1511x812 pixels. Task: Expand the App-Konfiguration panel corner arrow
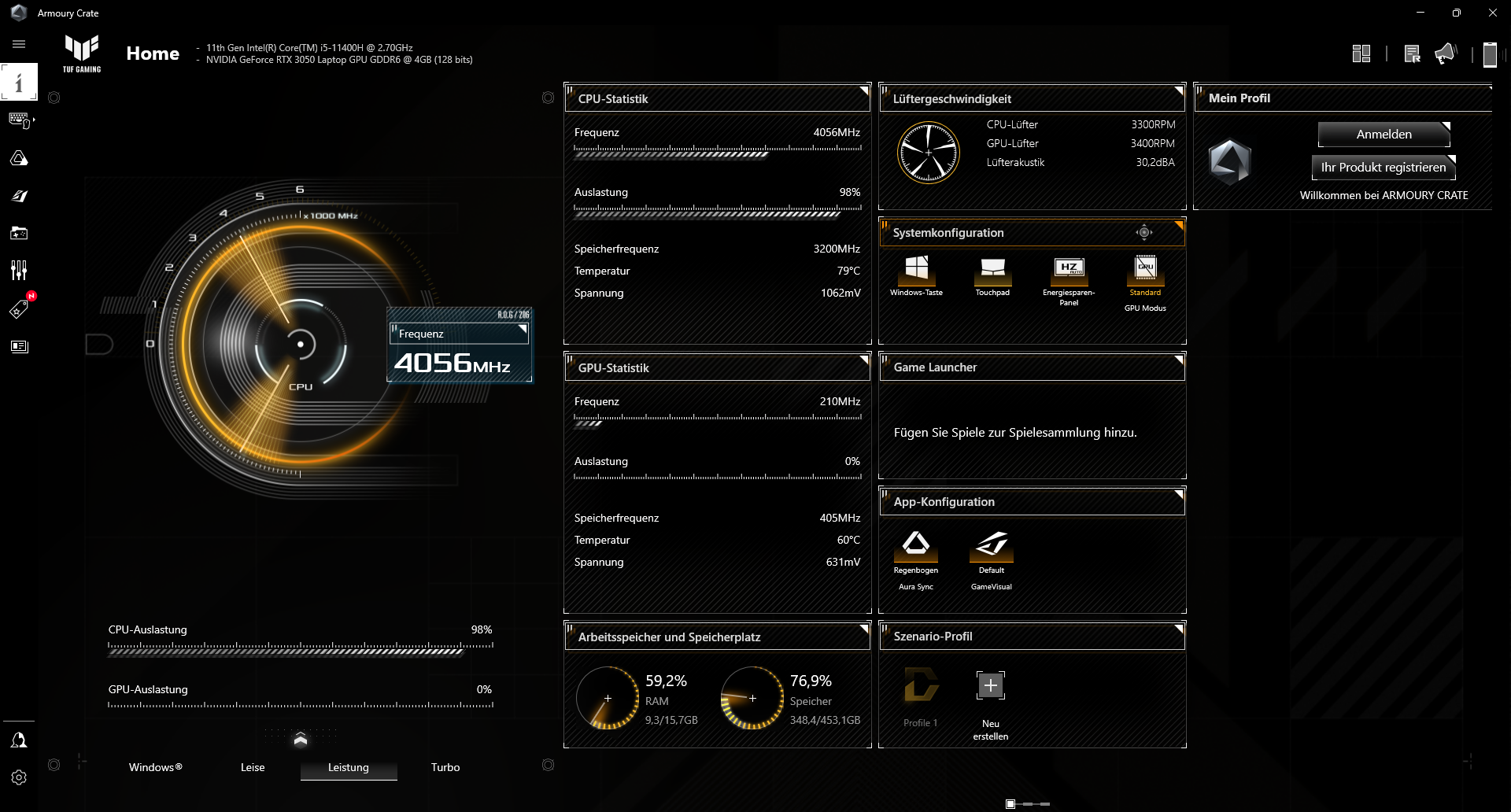coord(1178,495)
